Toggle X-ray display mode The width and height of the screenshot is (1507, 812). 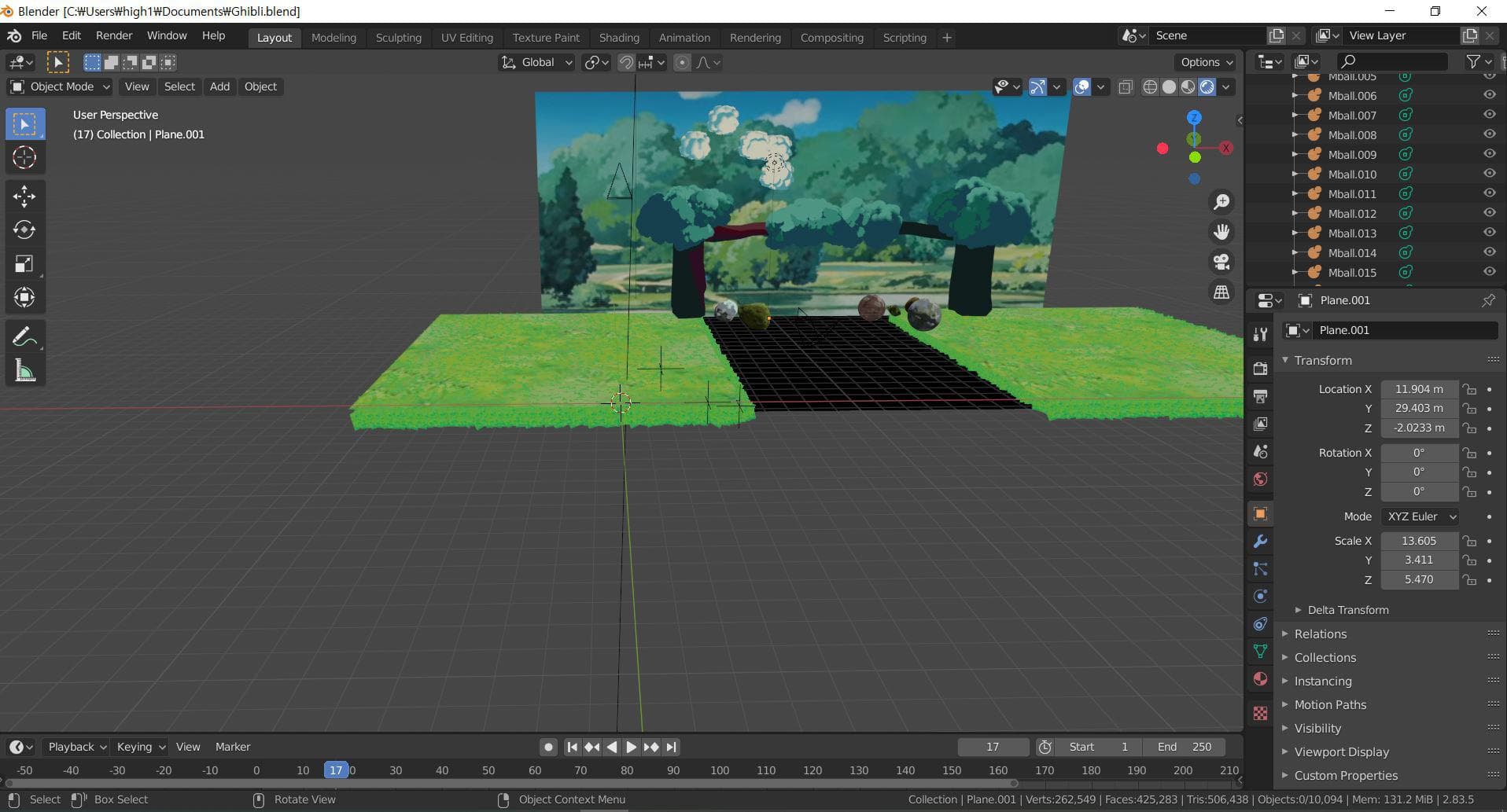coord(1126,87)
